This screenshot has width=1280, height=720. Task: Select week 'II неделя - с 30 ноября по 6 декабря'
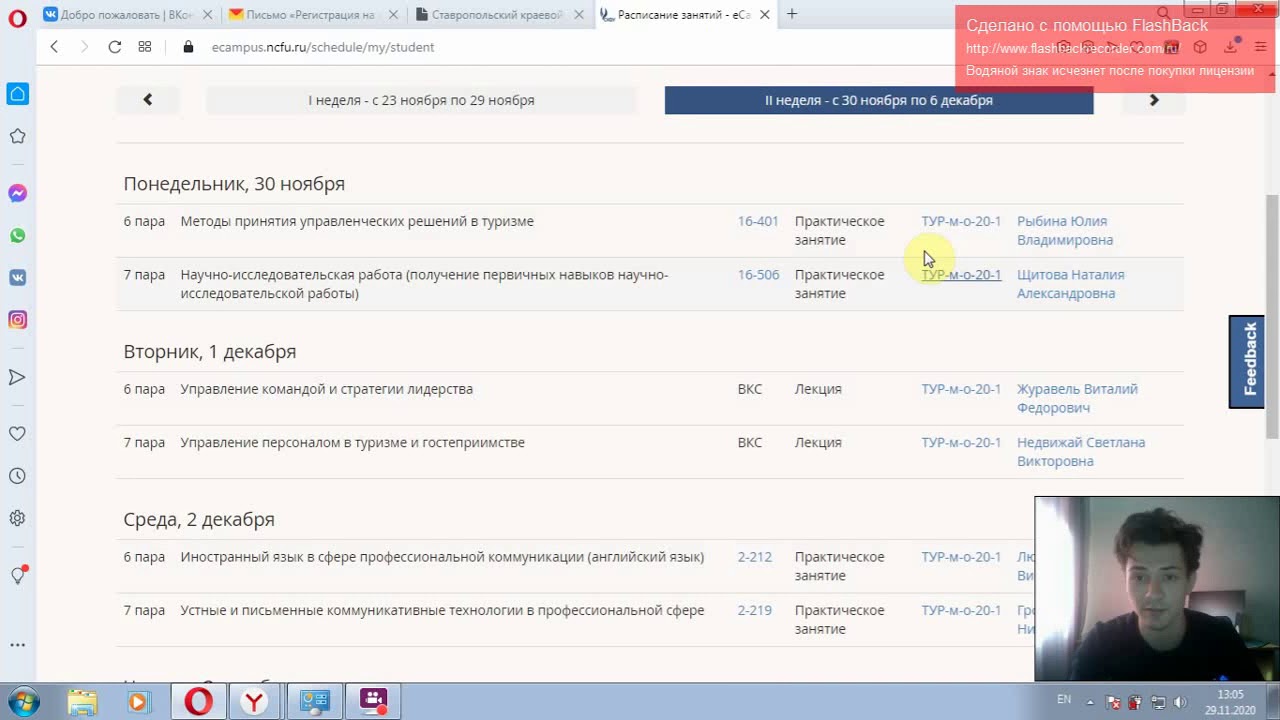[879, 100]
